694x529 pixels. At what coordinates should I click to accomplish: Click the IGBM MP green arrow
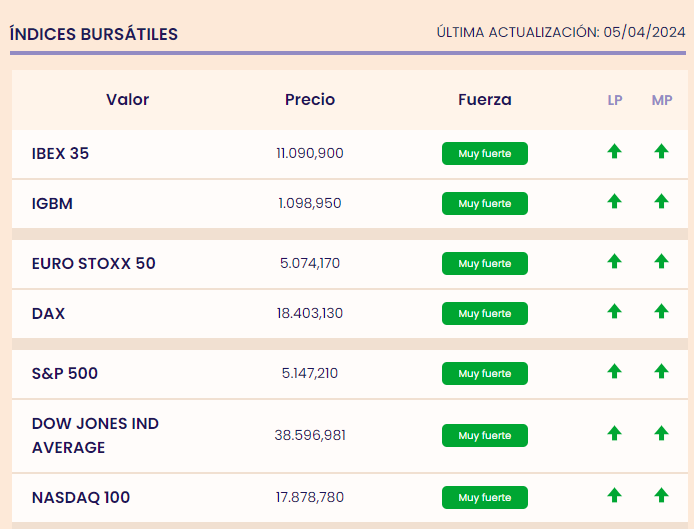[x=661, y=202]
